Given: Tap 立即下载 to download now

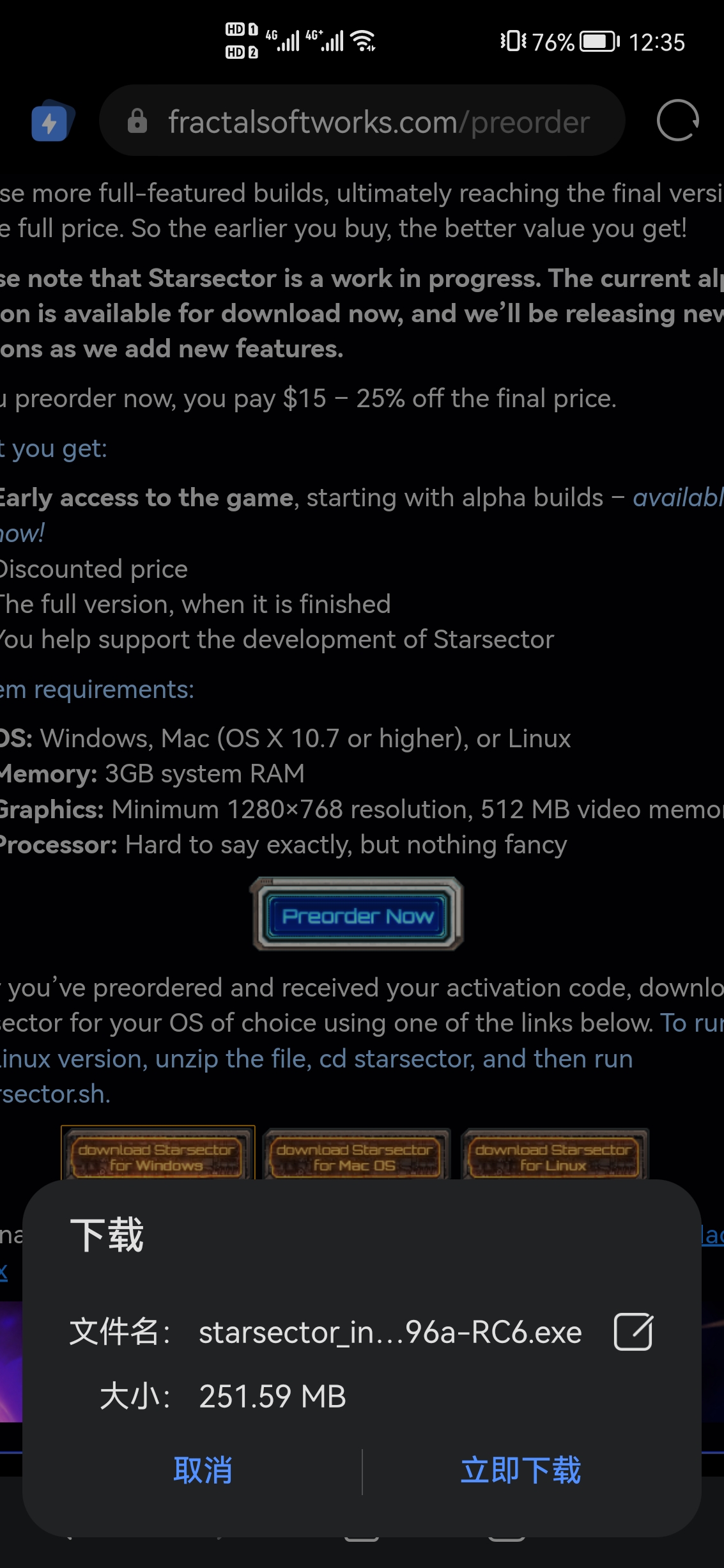Looking at the screenshot, I should click(x=521, y=1470).
